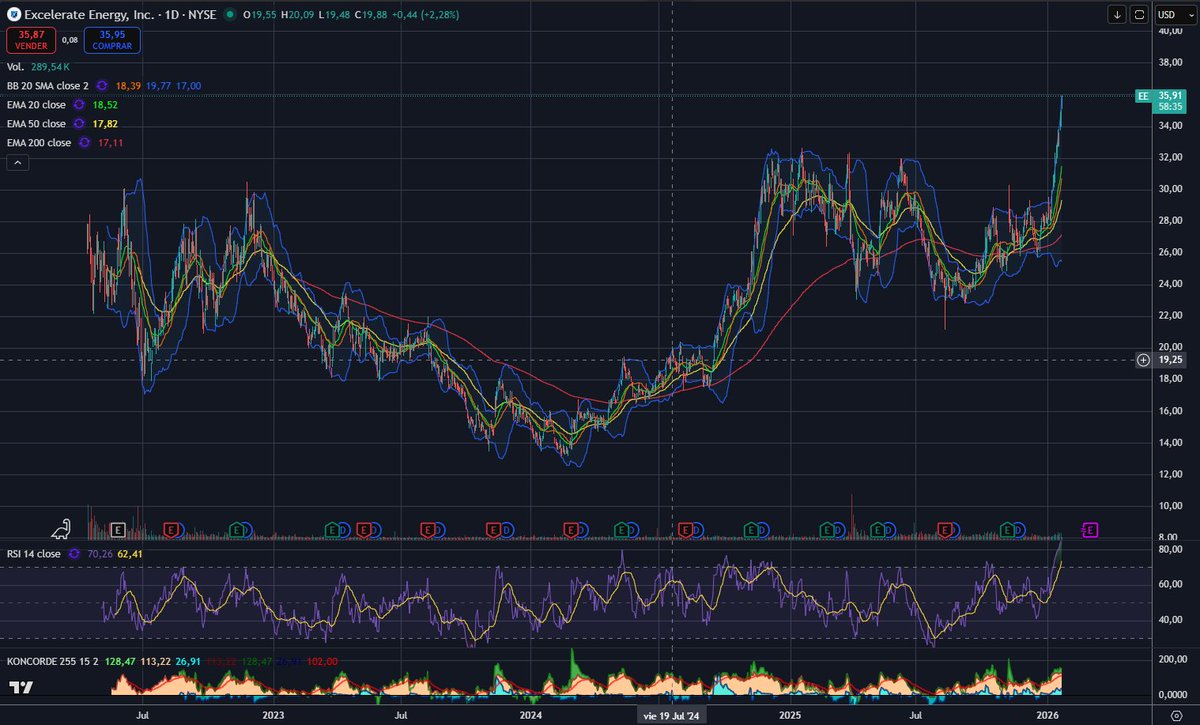This screenshot has height=725, width=1200.
Task: Click the EMA 50 close loading icon
Action: pos(79,124)
